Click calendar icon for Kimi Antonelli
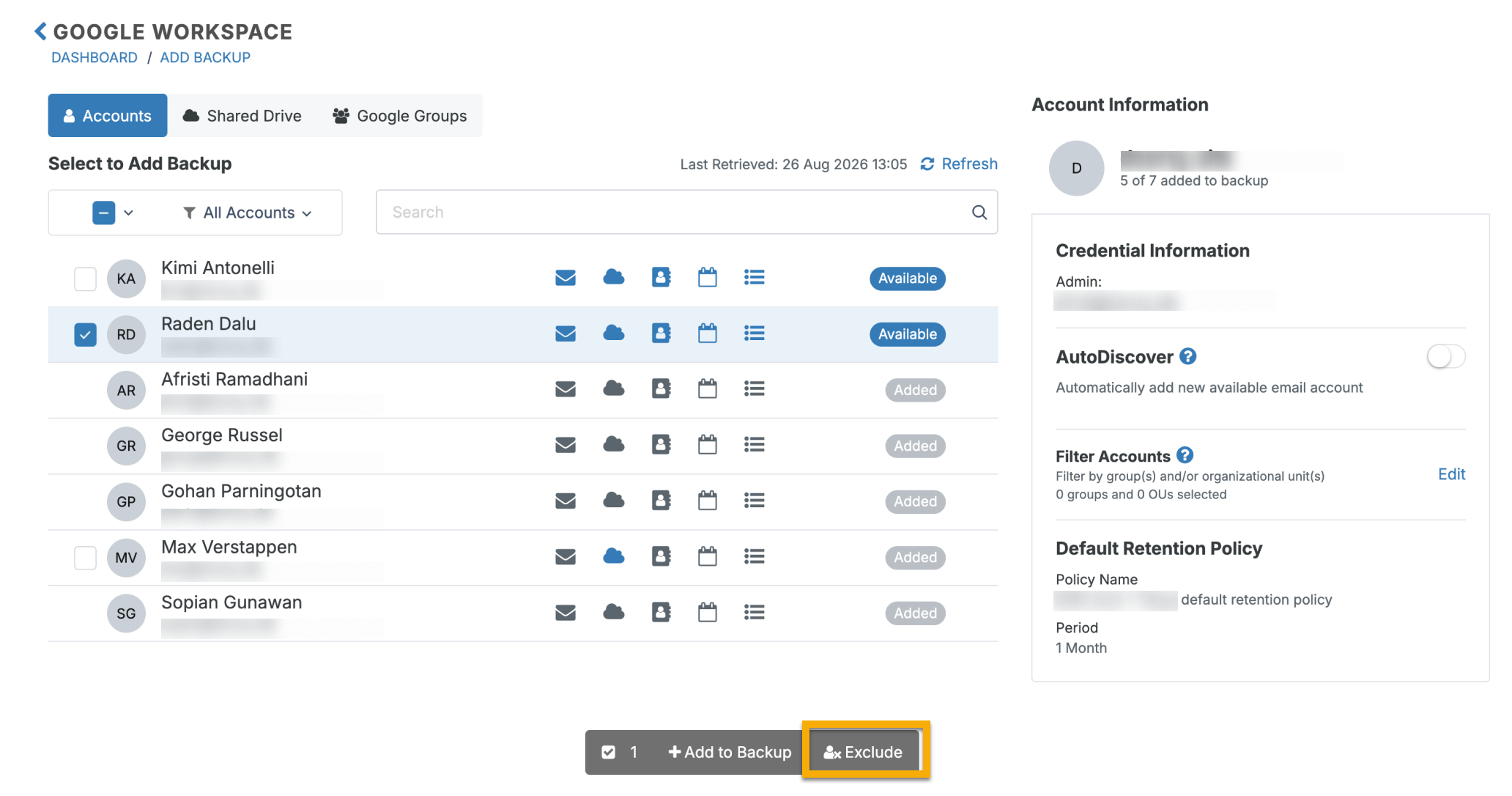 point(708,277)
